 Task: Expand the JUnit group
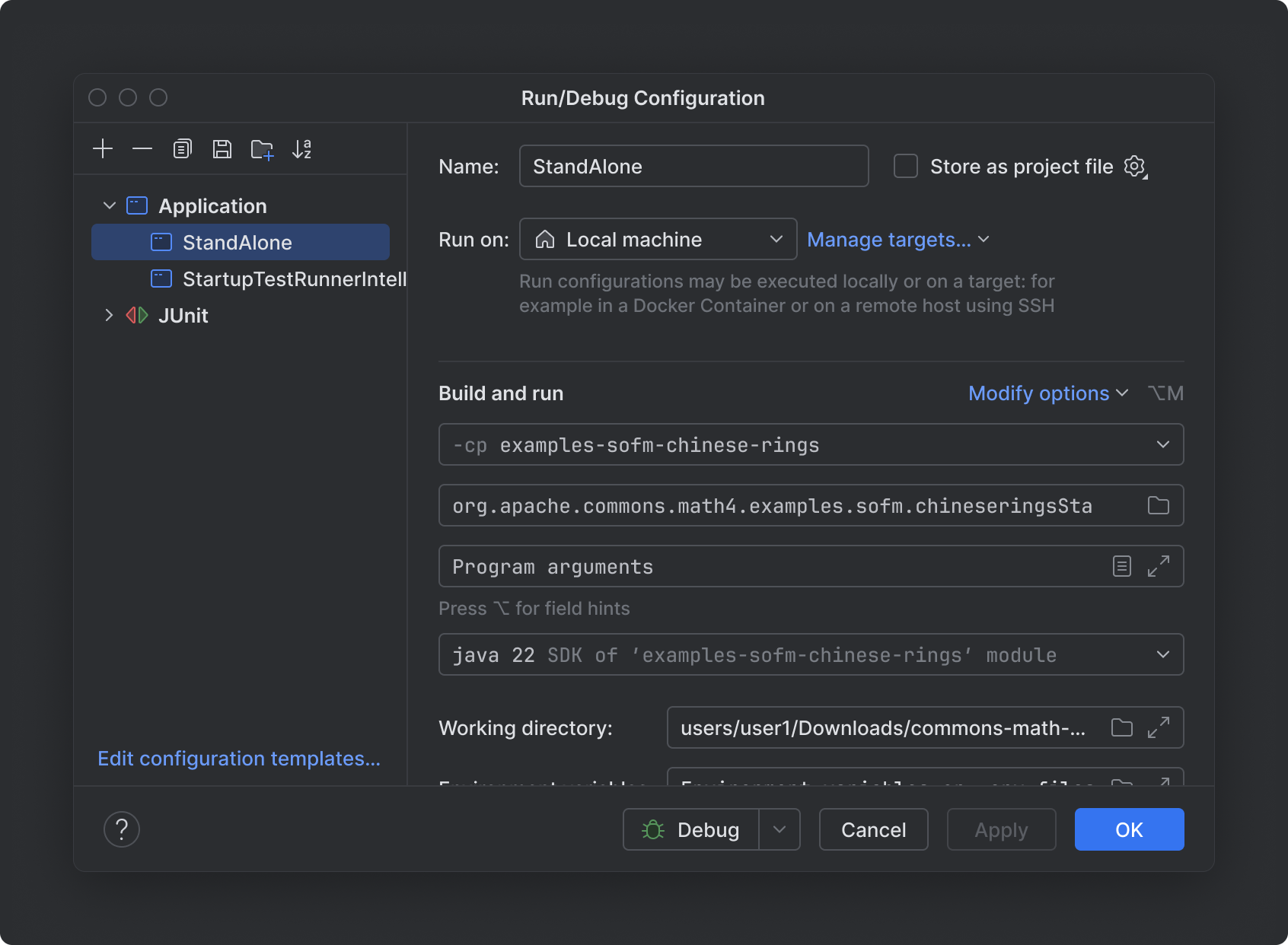[x=109, y=315]
